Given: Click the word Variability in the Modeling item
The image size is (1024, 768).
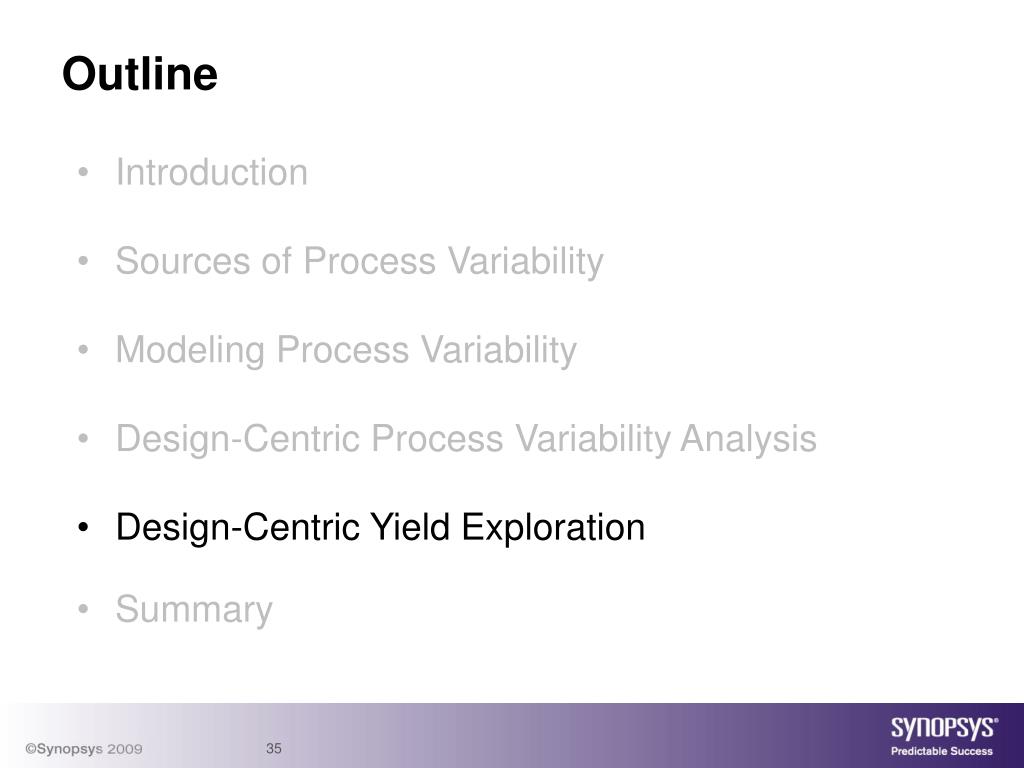Looking at the screenshot, I should [499, 350].
